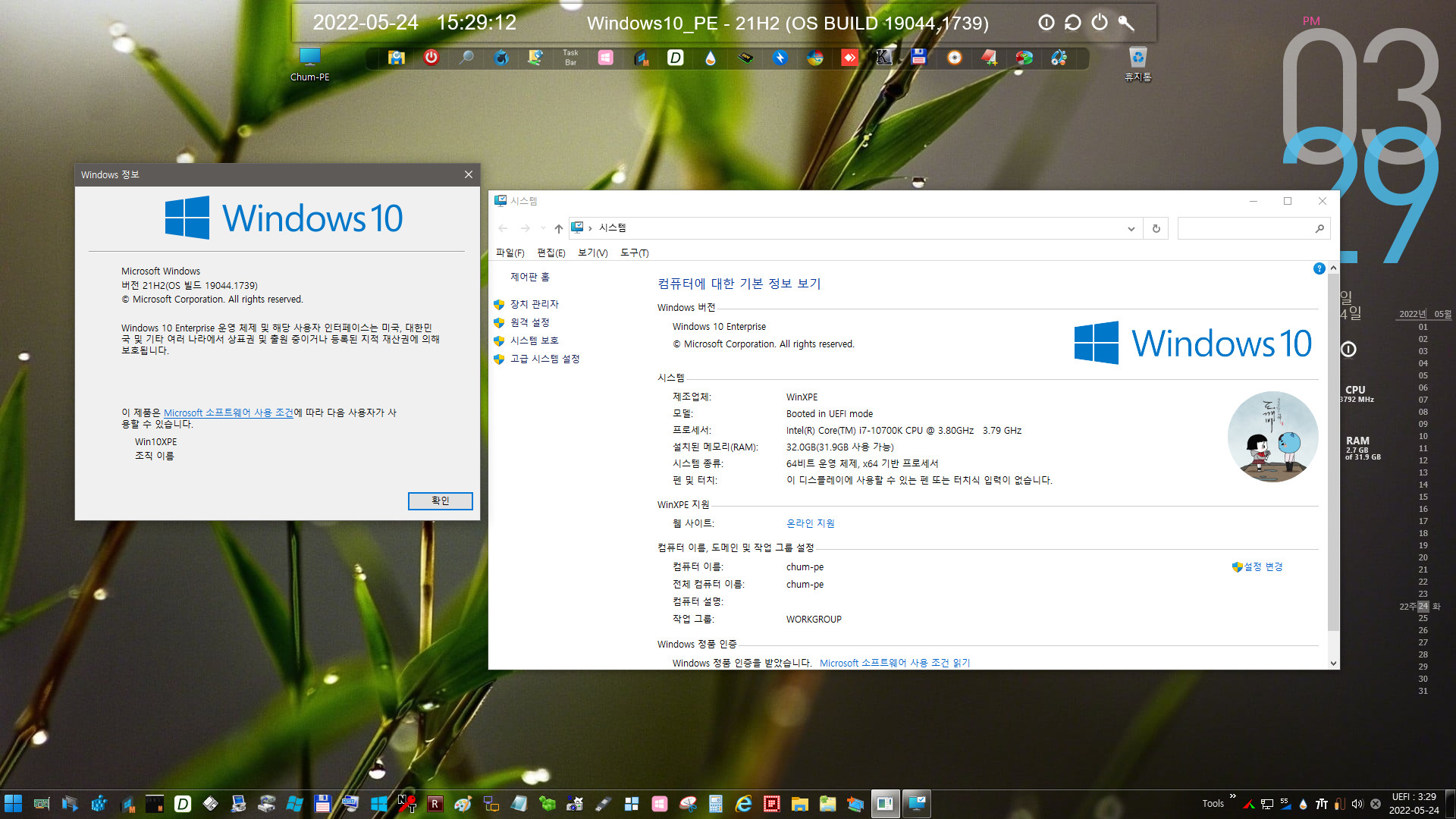1456x819 pixels.
Task: Expand the Tools toolbar chevron on the taskbar
Action: tap(1232, 797)
